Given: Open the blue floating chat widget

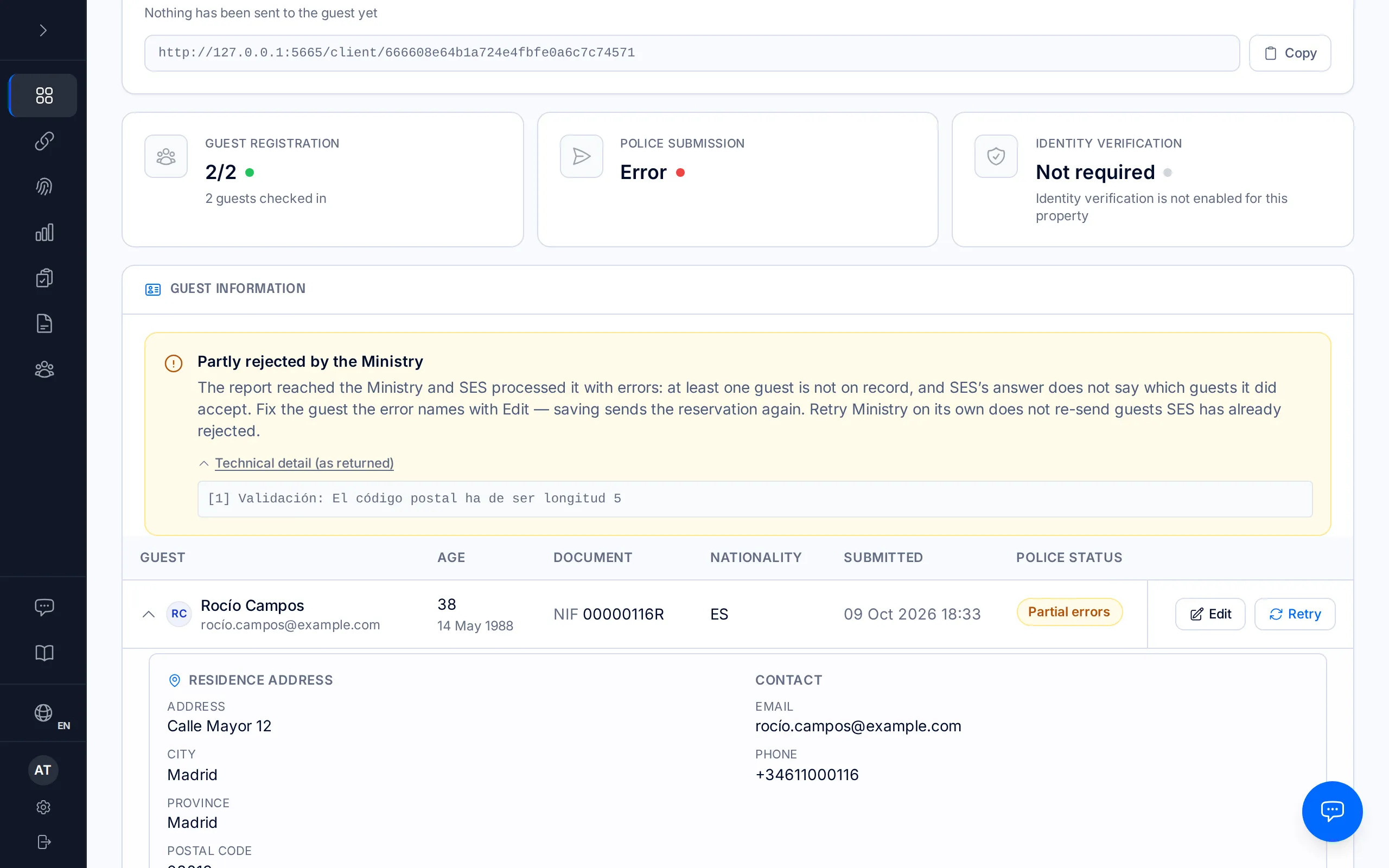Looking at the screenshot, I should click(x=1331, y=811).
